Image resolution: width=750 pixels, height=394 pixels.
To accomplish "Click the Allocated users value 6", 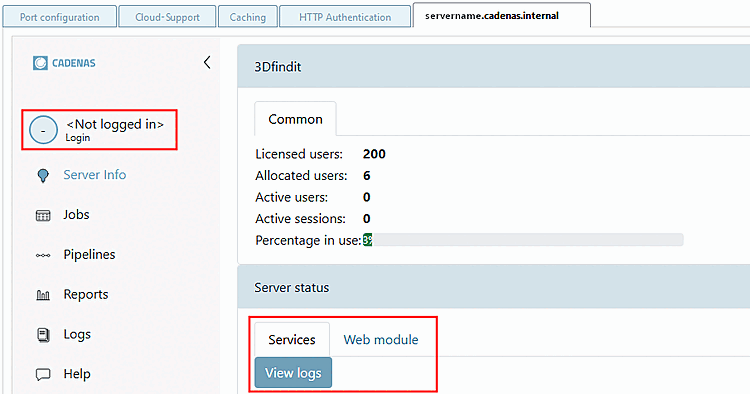I will click(x=366, y=175).
